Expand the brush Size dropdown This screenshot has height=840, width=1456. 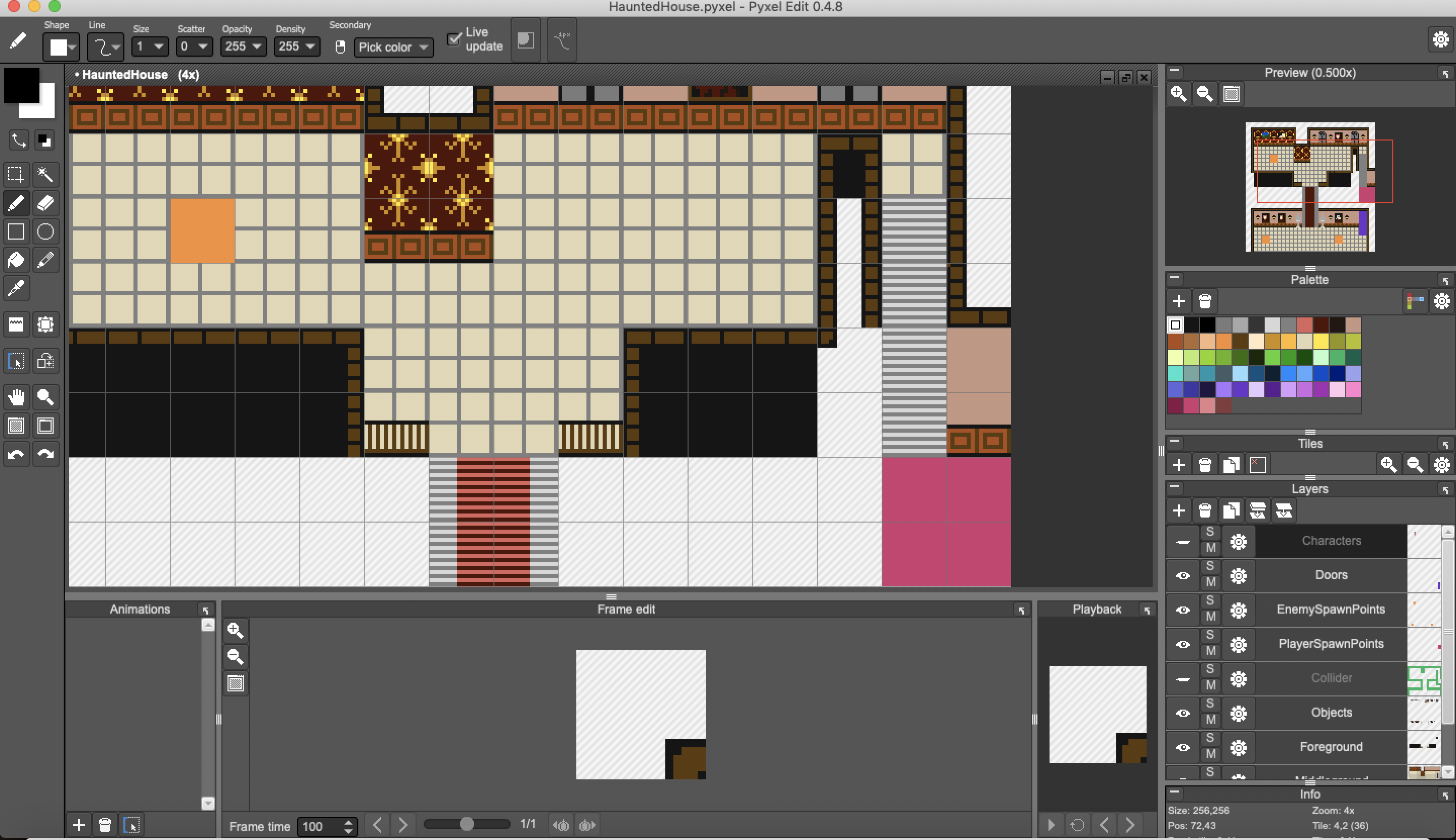150,46
